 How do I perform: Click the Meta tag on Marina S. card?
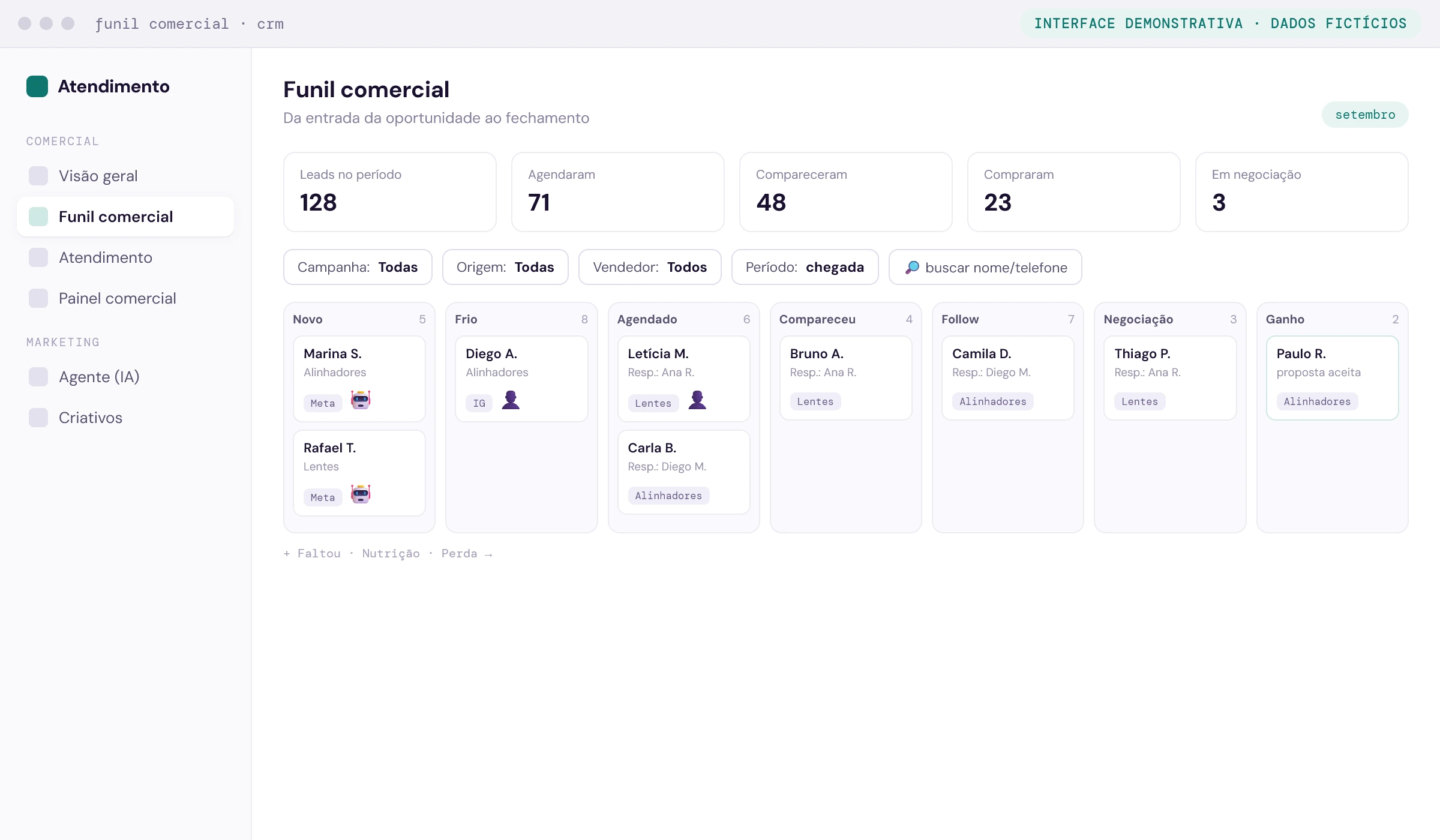323,403
